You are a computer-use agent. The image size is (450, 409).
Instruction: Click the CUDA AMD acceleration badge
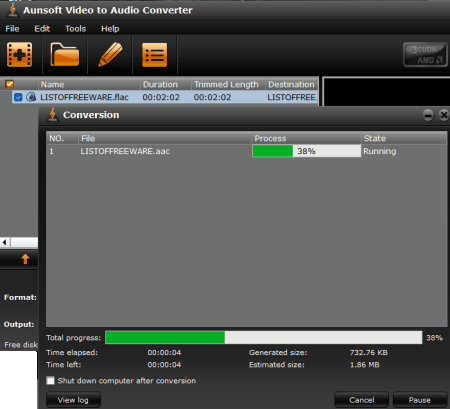425,55
